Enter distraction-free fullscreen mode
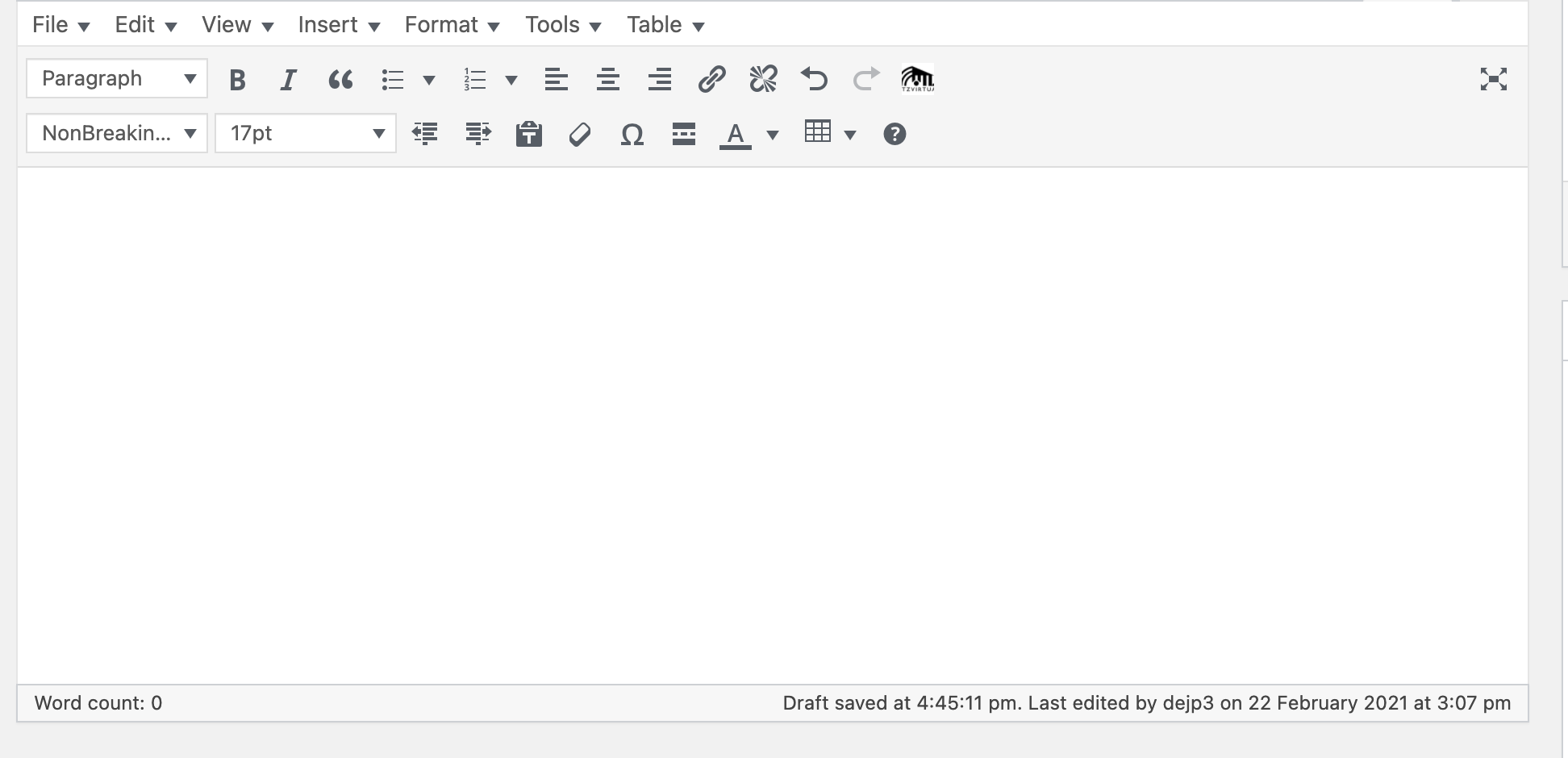This screenshot has width=1568, height=758. point(1494,79)
